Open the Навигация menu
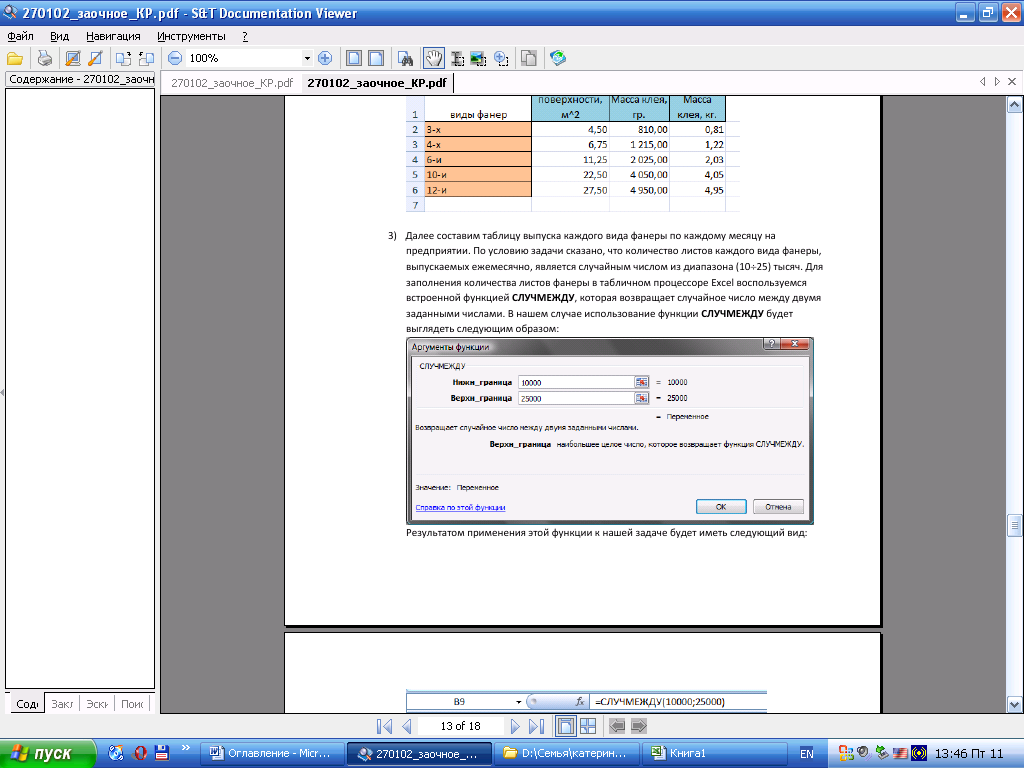 click(x=113, y=36)
